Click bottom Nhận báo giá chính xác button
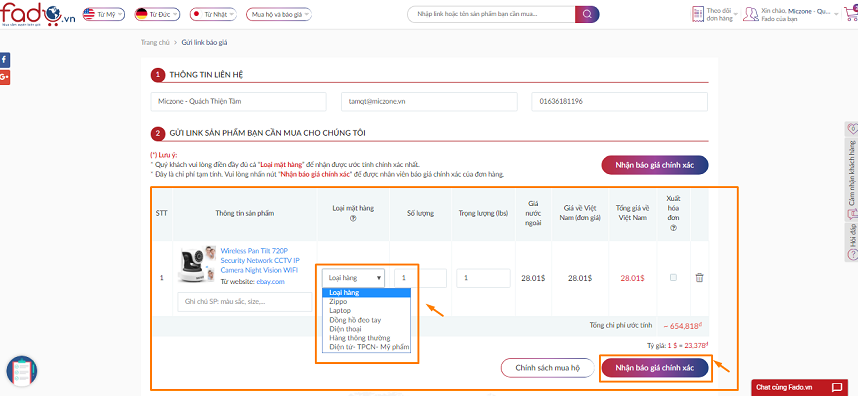 (655, 368)
